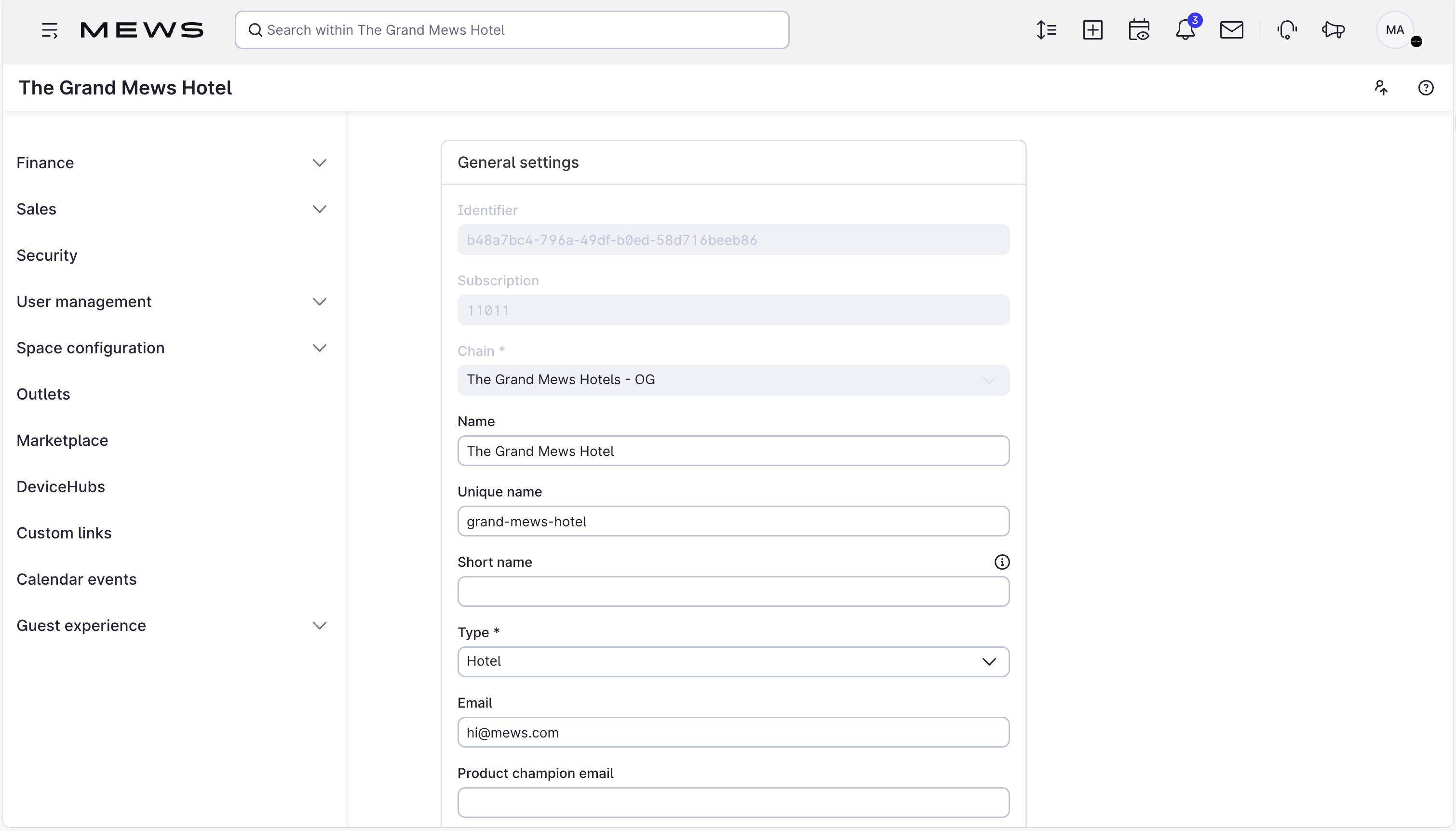Viewport: 1456px width, 831px height.
Task: Click the disabled Identifier field
Action: 733,240
